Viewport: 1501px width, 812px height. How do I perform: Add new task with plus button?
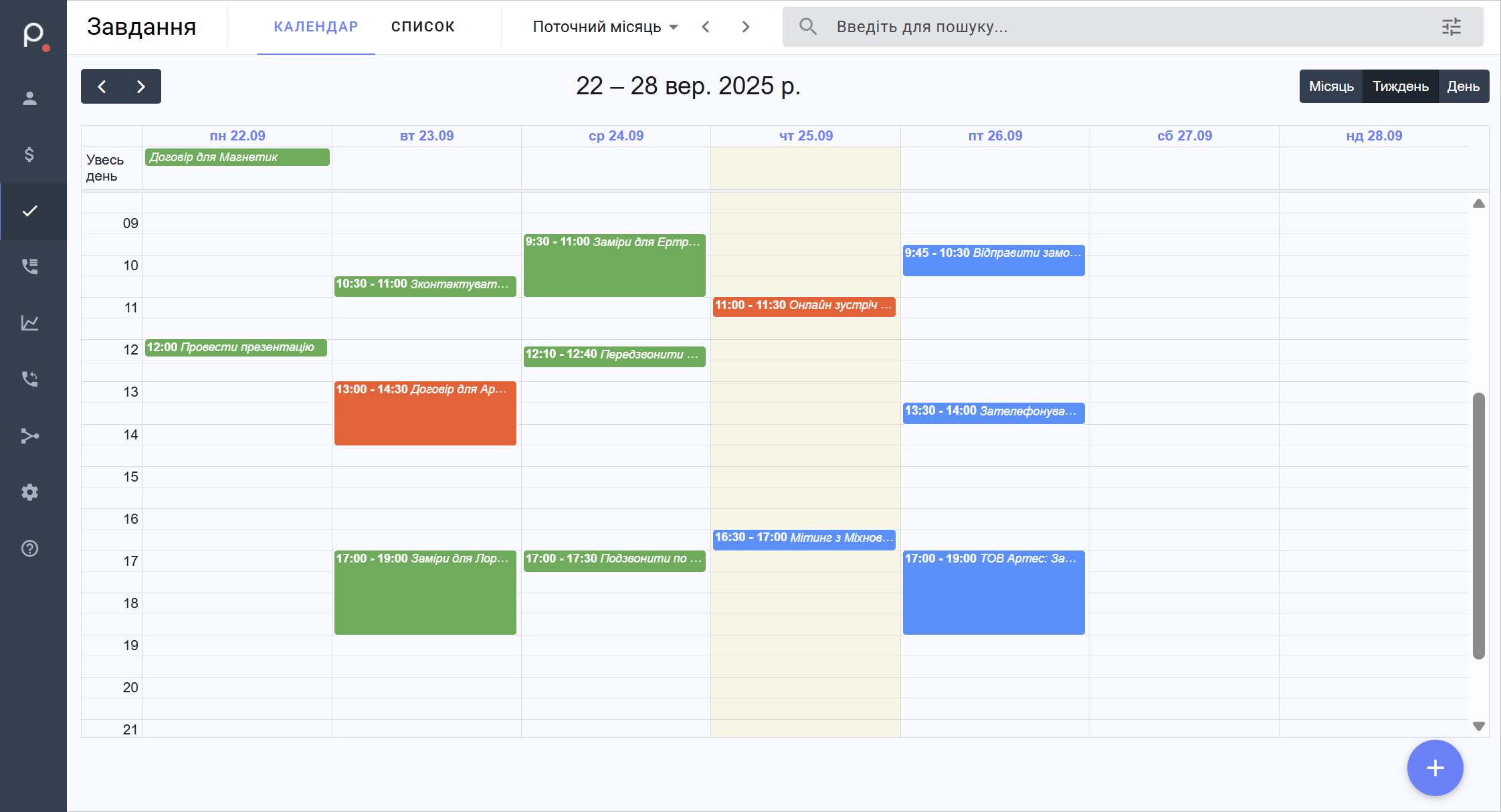(1435, 768)
